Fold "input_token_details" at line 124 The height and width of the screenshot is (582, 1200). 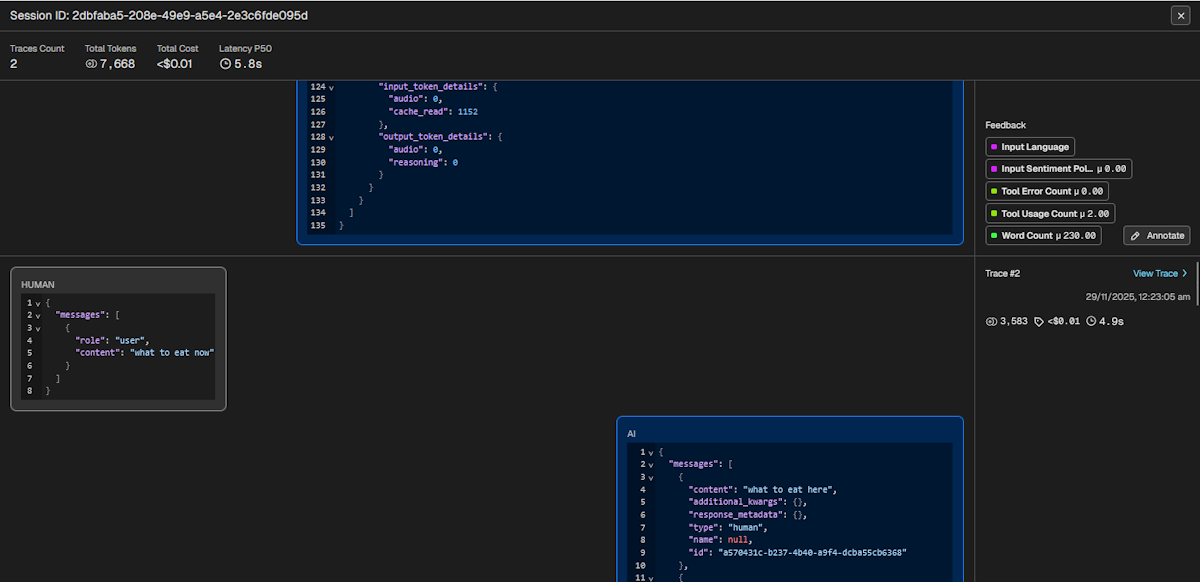click(x=331, y=87)
